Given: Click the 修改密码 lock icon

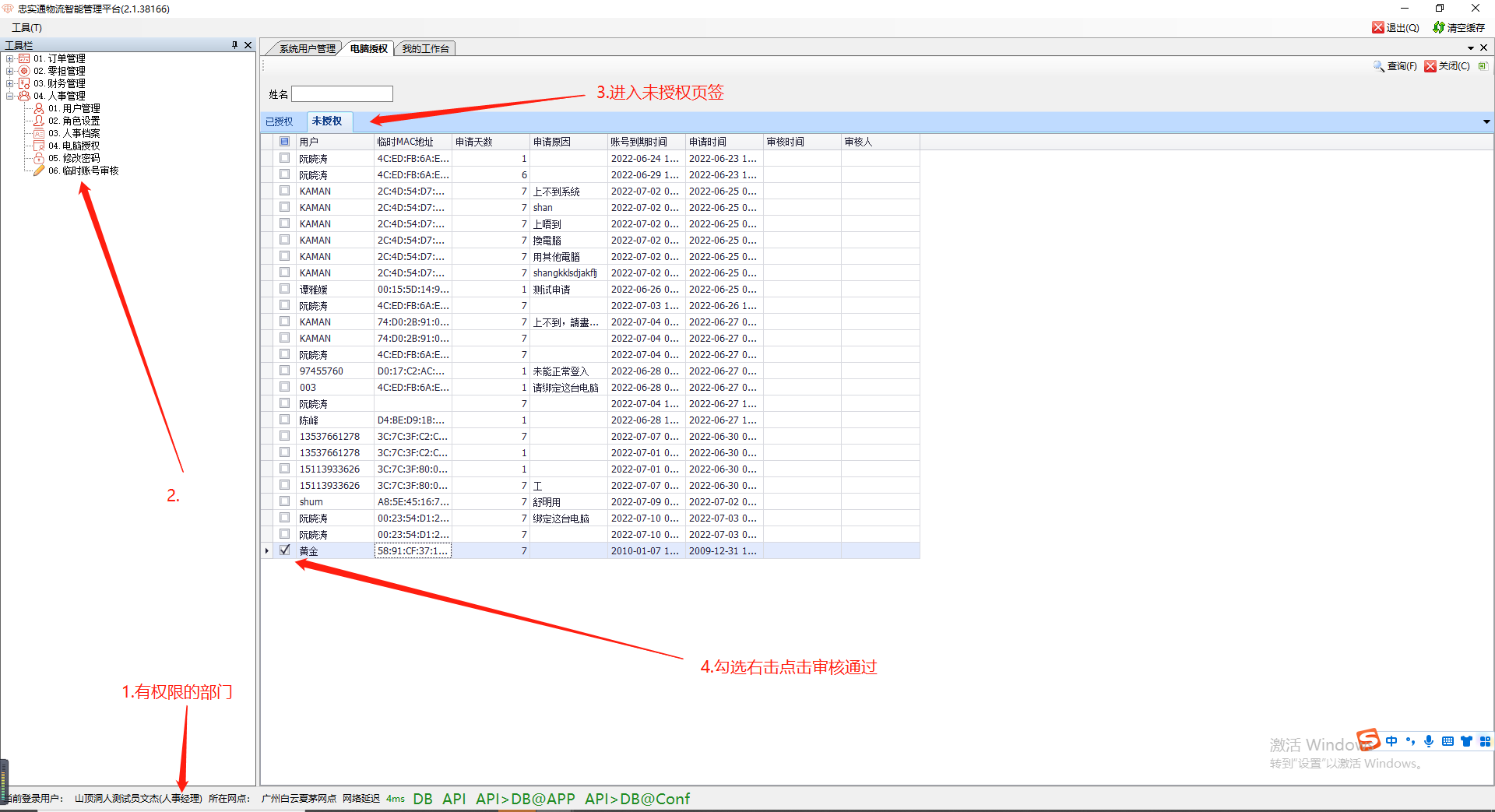Looking at the screenshot, I should coord(38,158).
